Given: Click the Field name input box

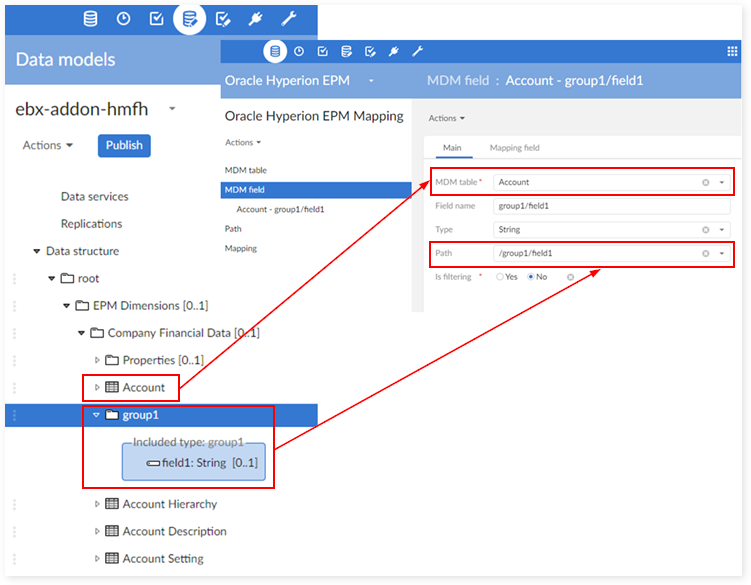Looking at the screenshot, I should pos(612,206).
